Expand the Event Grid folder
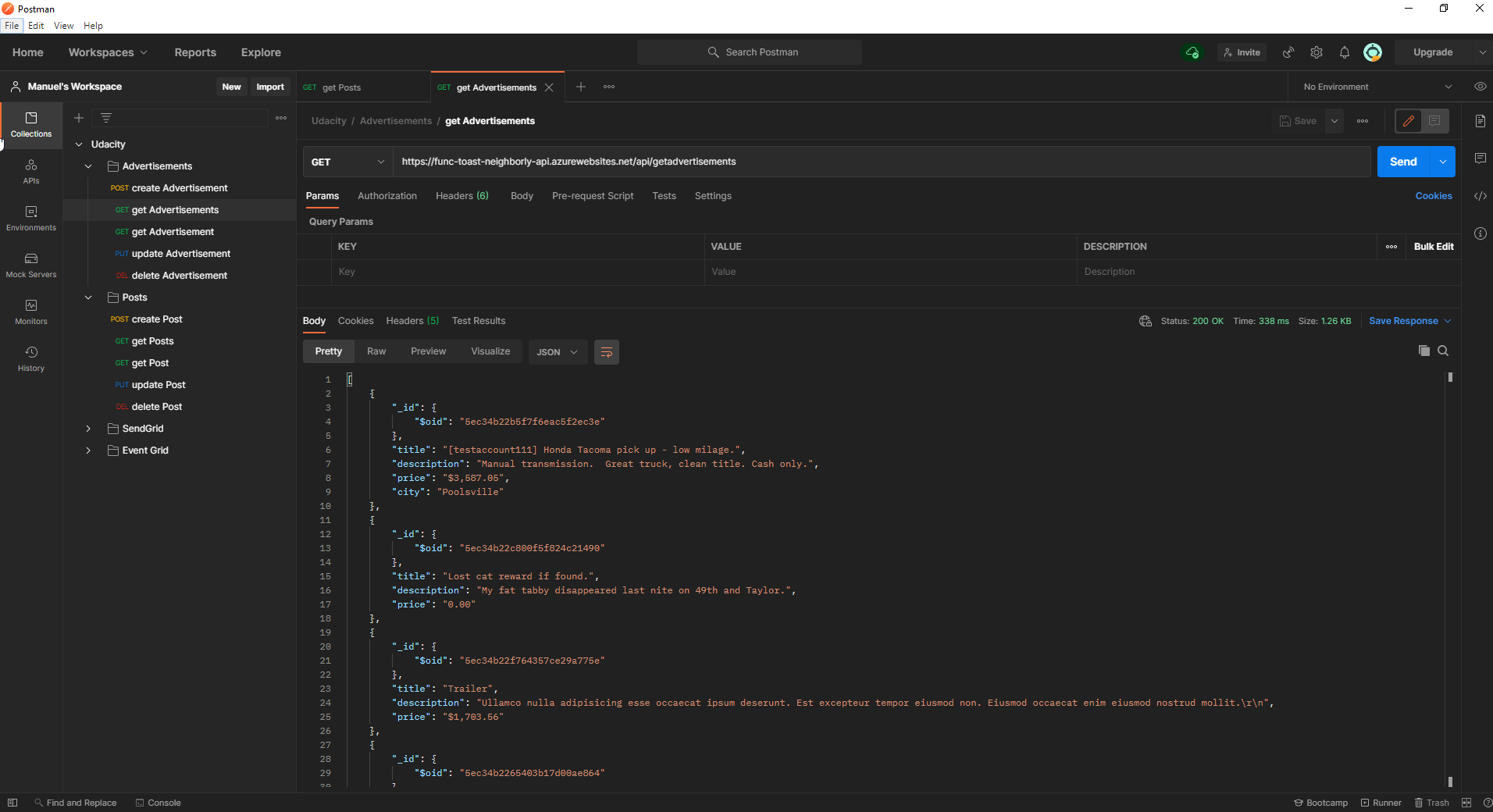The height and width of the screenshot is (812, 1493). coord(88,451)
